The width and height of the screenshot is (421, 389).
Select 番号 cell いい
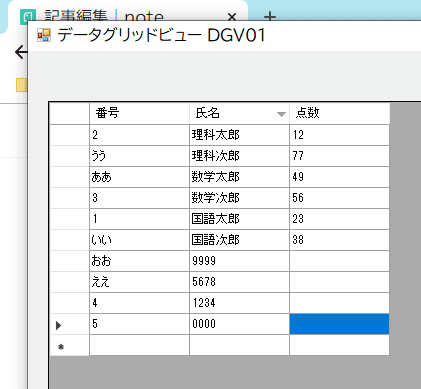click(139, 240)
